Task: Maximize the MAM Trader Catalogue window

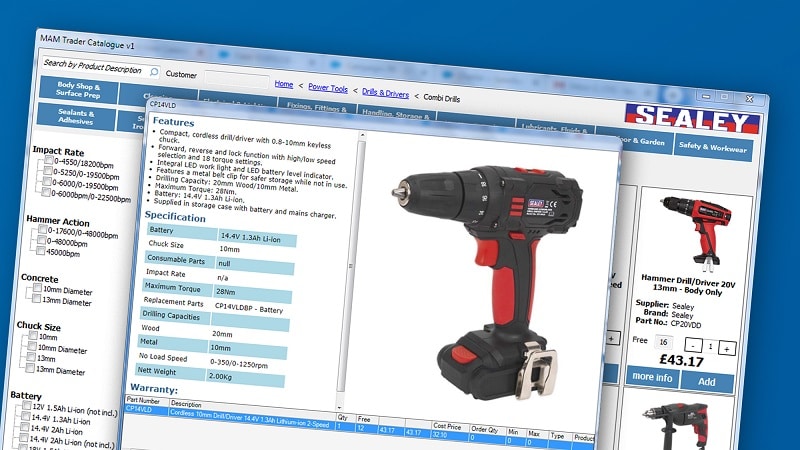Action: [725, 96]
